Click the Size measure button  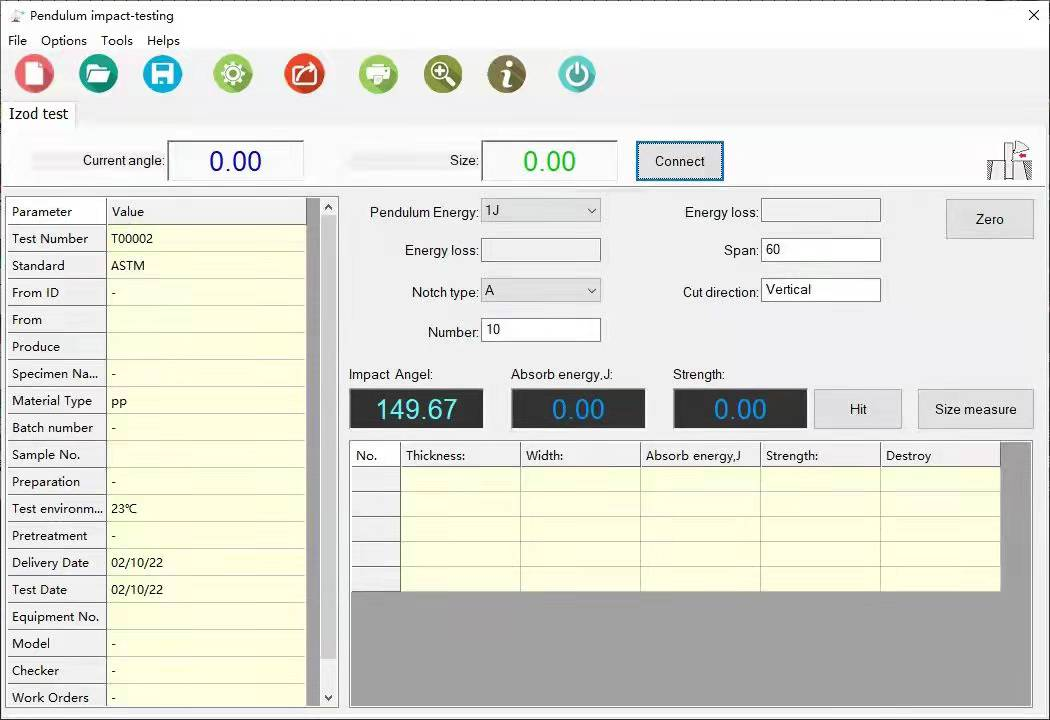coord(974,408)
